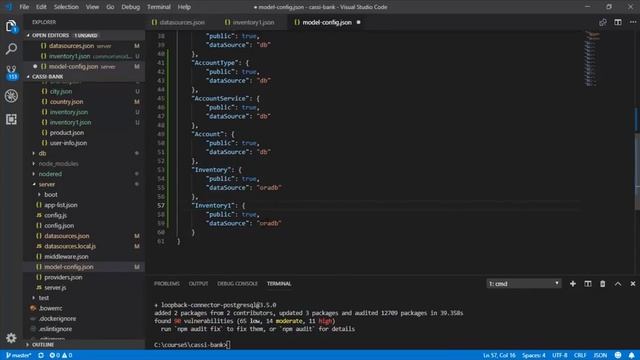Open the View menu
Viewport: 640px width, 360px height.
tap(92, 7)
